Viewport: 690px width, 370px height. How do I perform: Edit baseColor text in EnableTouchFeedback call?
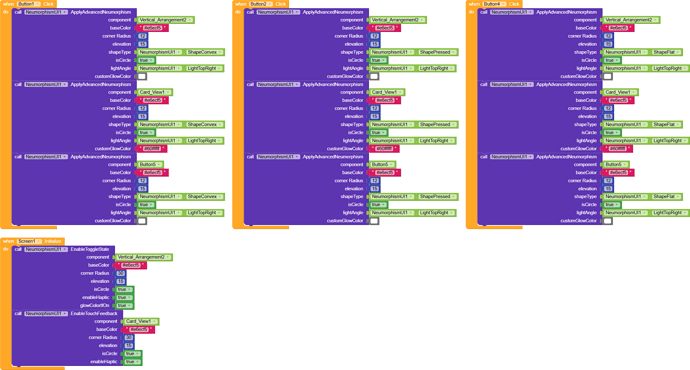click(x=139, y=330)
